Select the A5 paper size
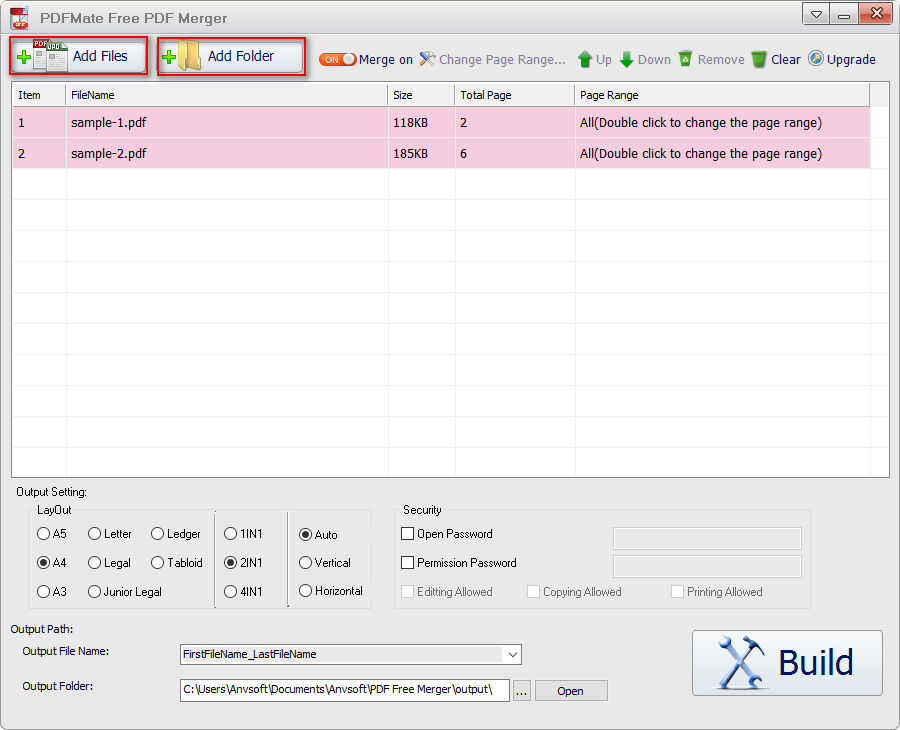The image size is (900, 730). [x=43, y=534]
